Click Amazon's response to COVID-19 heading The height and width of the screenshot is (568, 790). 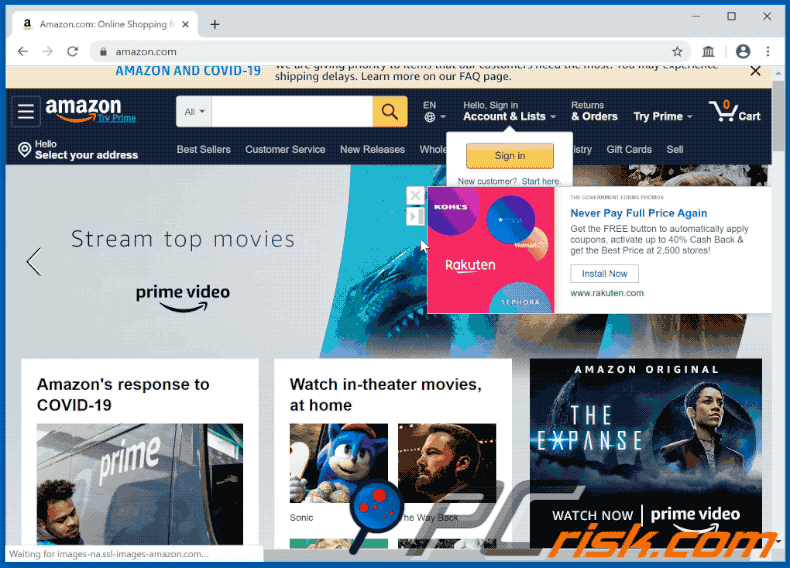123,395
